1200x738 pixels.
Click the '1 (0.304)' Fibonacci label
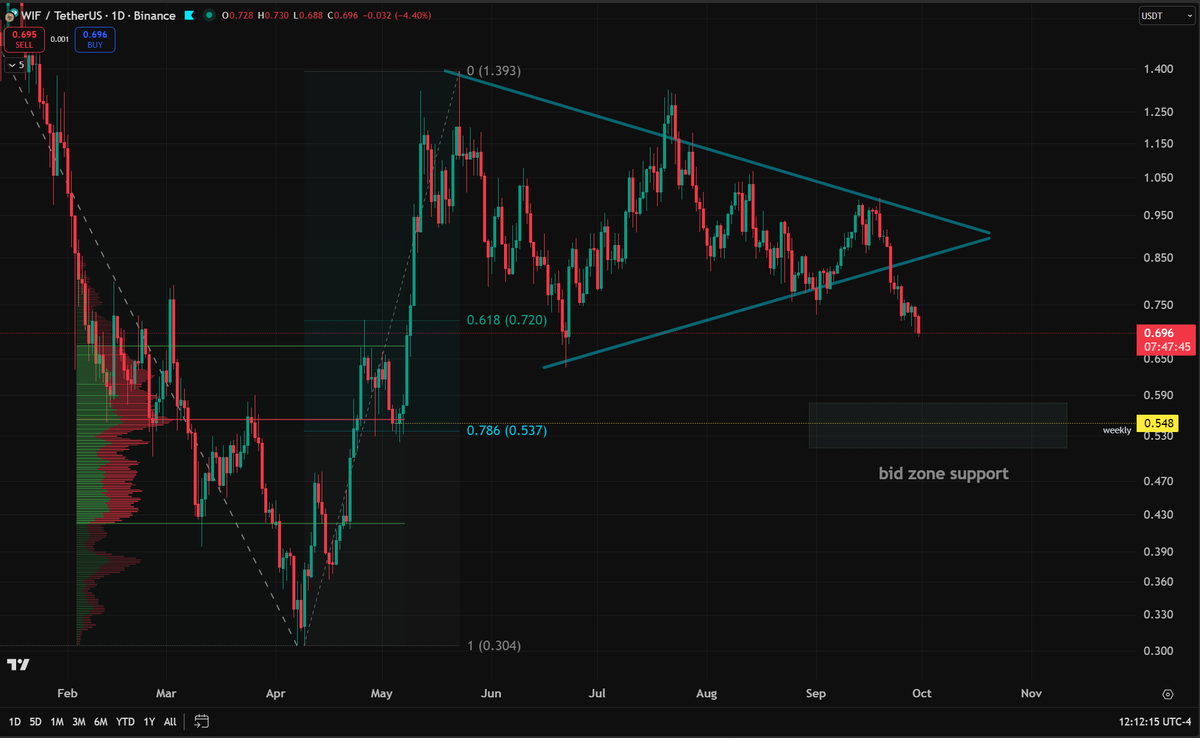[x=494, y=646]
